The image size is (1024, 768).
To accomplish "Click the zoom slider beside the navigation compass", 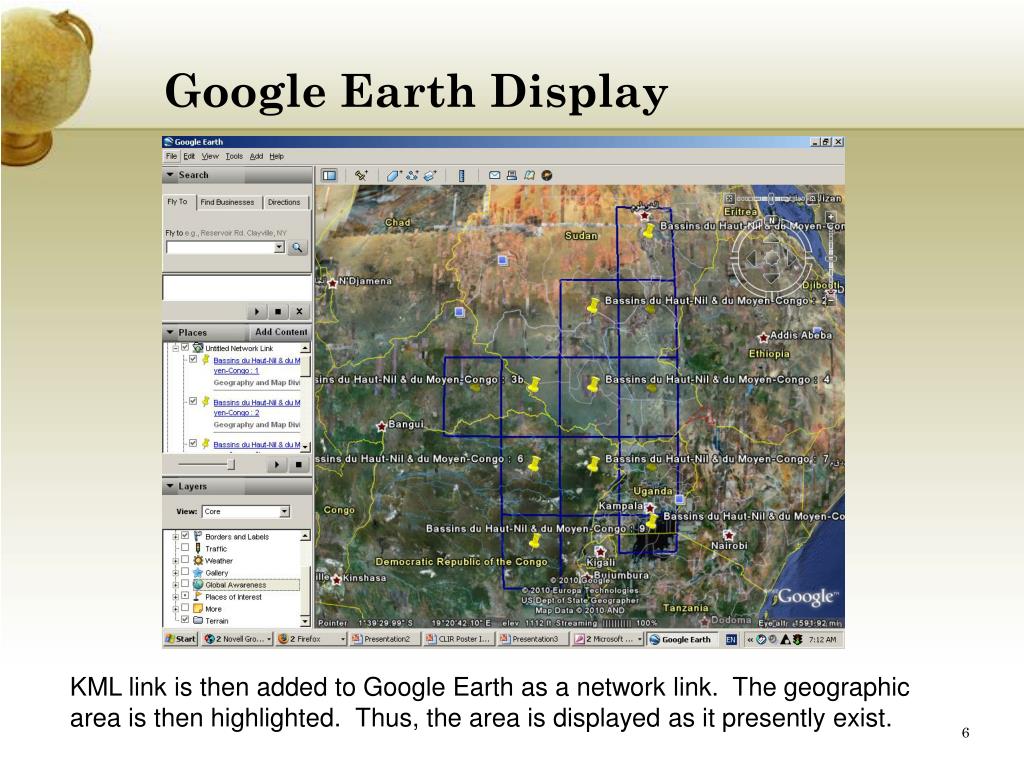I will 831,258.
